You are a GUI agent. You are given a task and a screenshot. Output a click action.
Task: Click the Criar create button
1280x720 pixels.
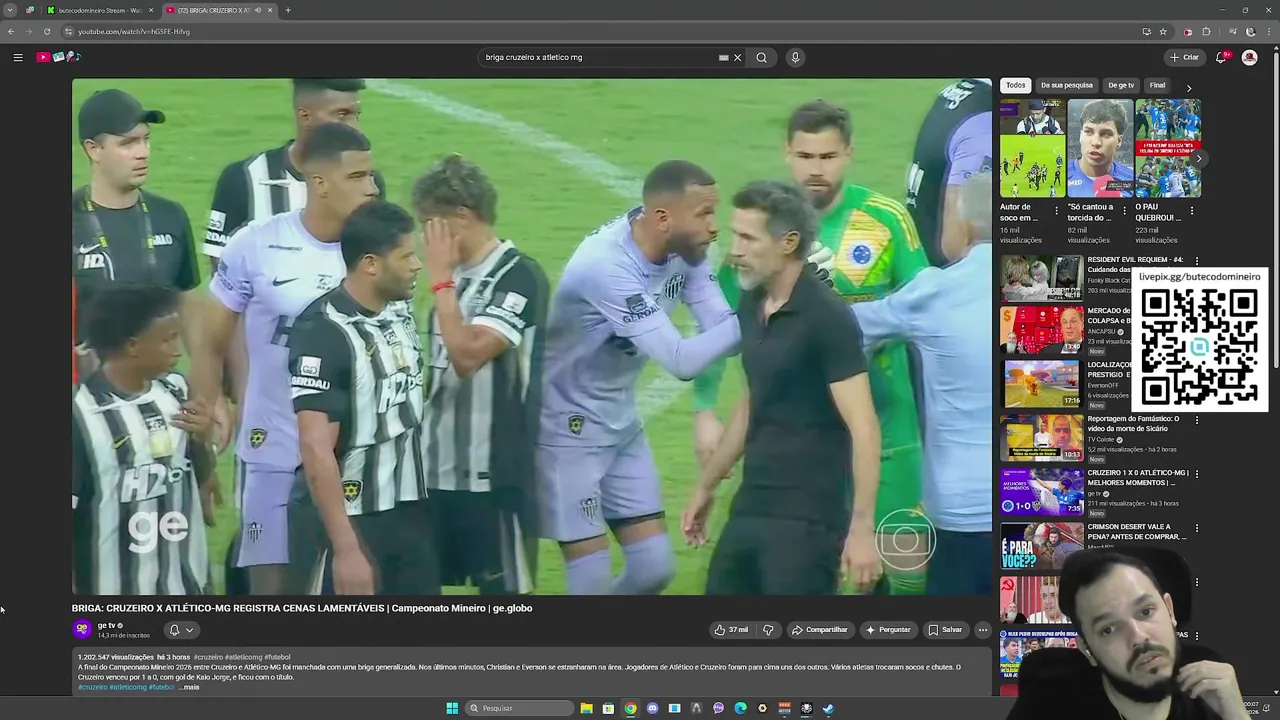point(1185,57)
